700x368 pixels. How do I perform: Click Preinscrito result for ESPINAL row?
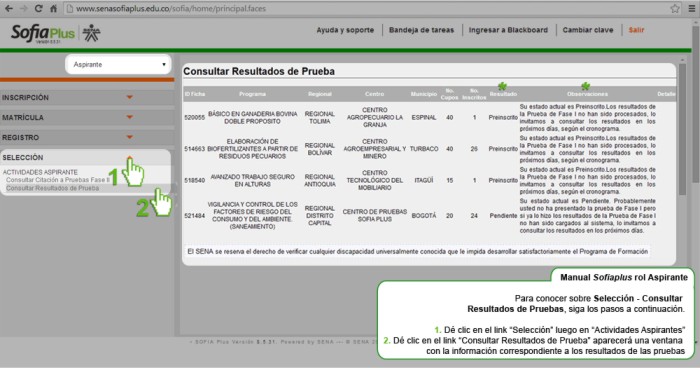click(503, 117)
